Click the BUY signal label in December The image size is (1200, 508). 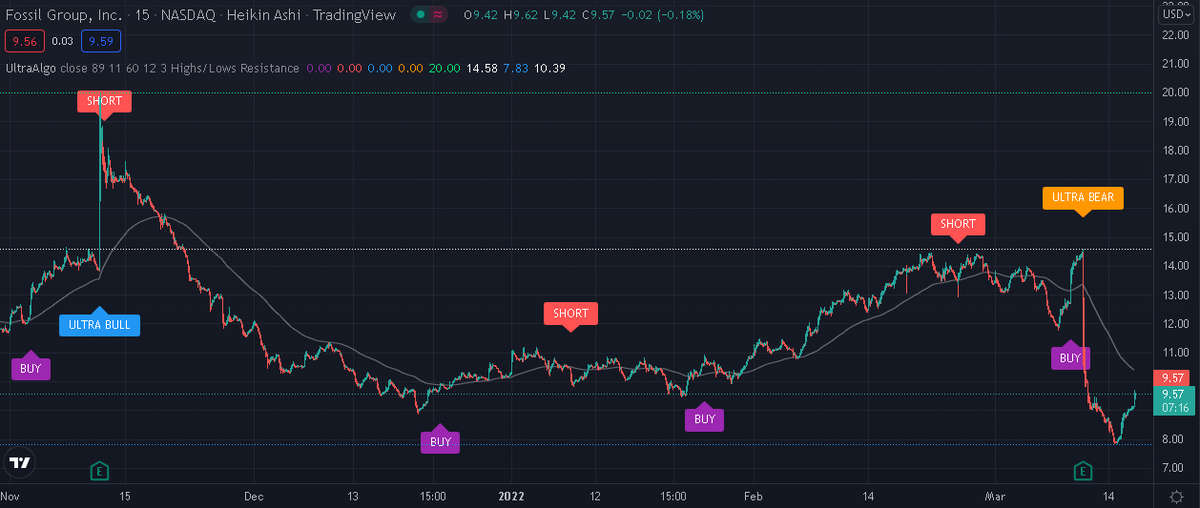coord(441,441)
